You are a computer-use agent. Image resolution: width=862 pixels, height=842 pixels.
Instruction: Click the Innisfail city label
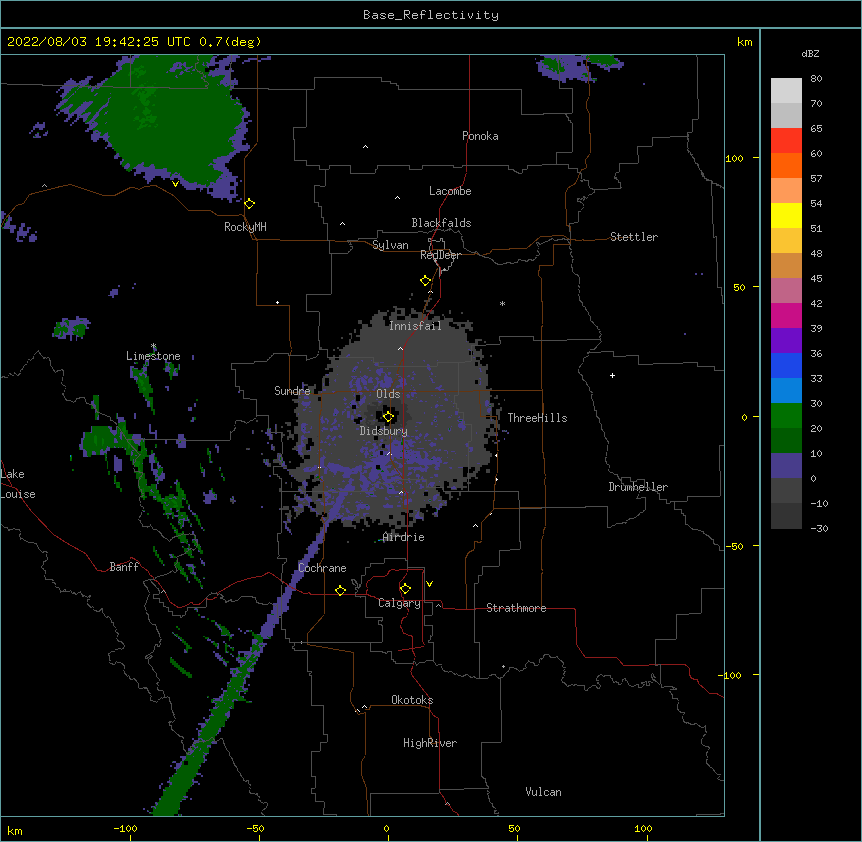415,326
